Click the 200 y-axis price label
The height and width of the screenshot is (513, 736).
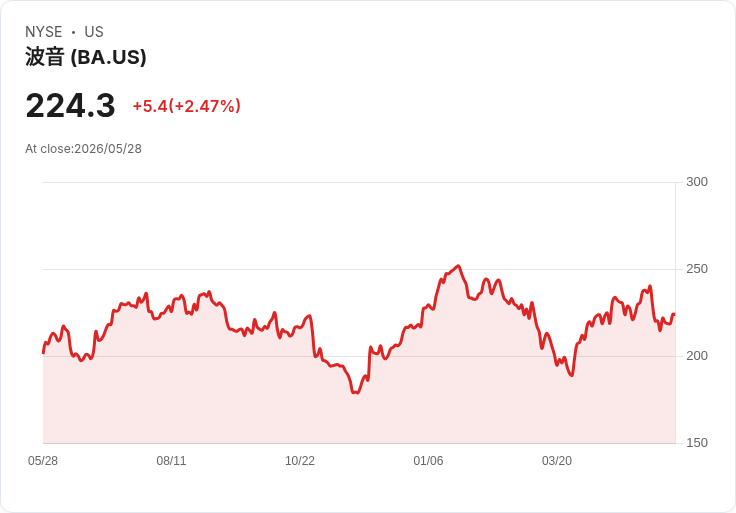[x=697, y=356]
